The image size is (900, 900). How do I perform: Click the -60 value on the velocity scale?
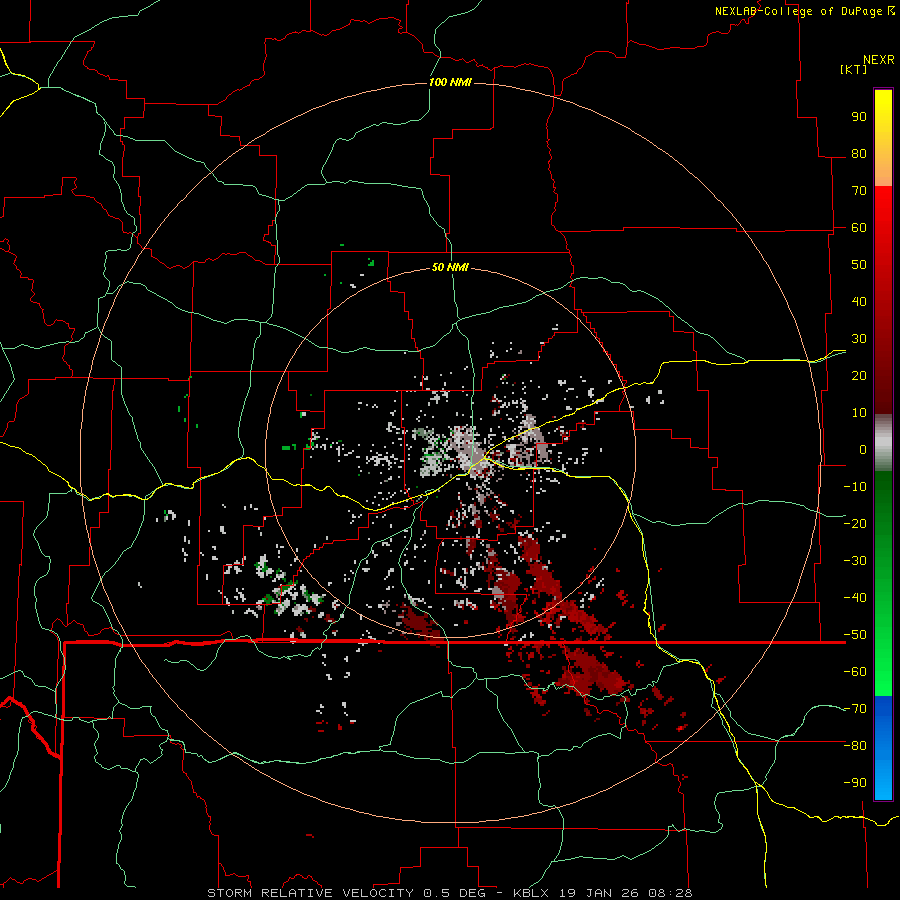pyautogui.click(x=855, y=672)
